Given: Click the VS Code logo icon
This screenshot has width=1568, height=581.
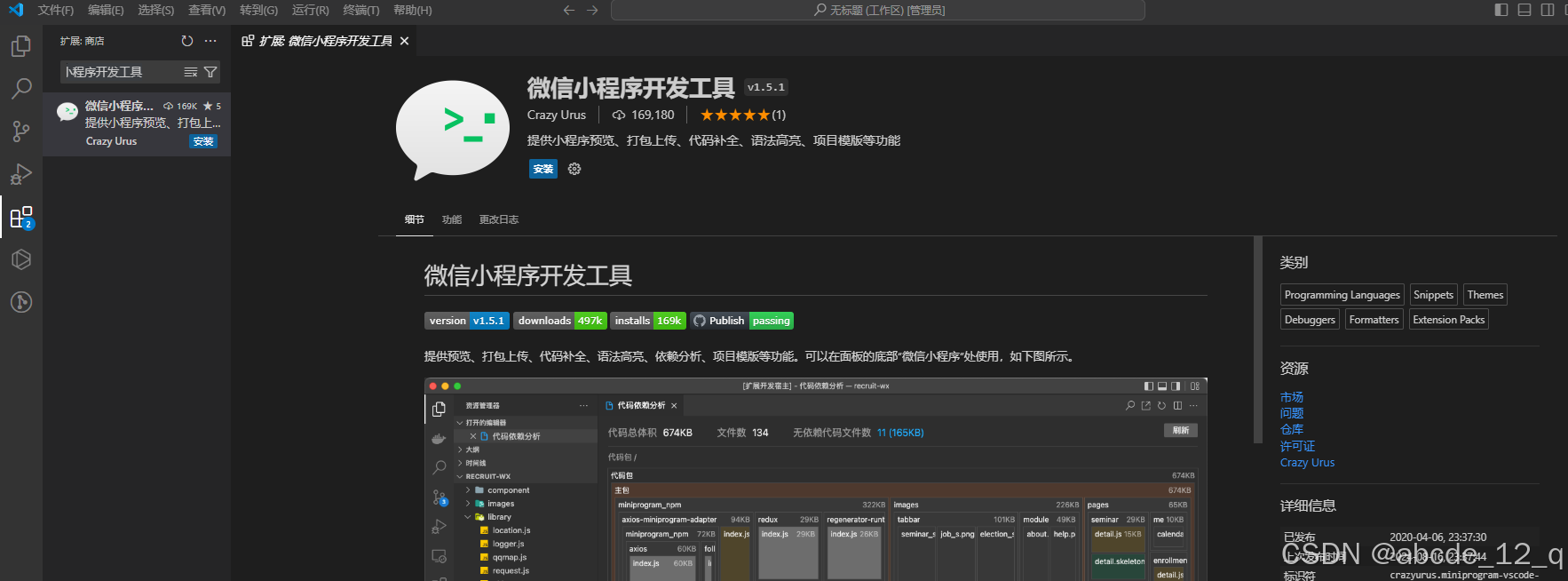Looking at the screenshot, I should point(16,10).
